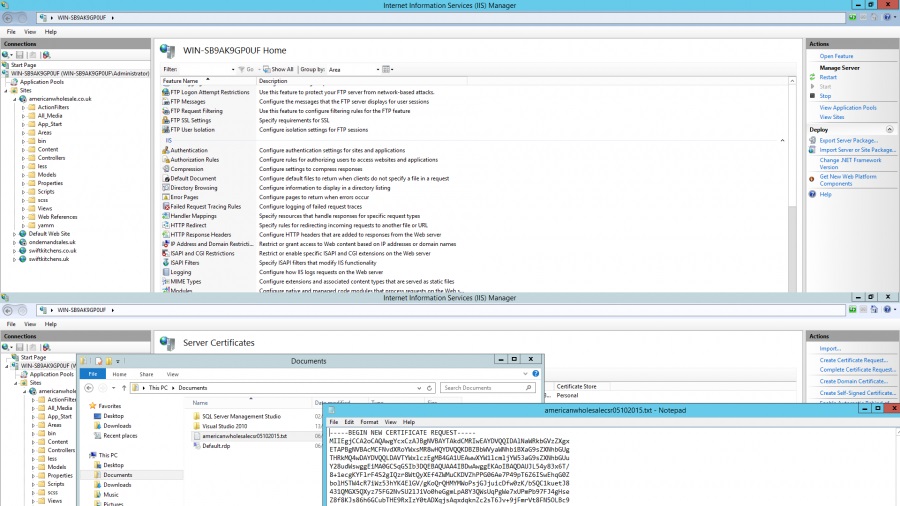Image resolution: width=900 pixels, height=506 pixels.
Task: Expand swiftkitchens.uk site node
Action: [14, 259]
